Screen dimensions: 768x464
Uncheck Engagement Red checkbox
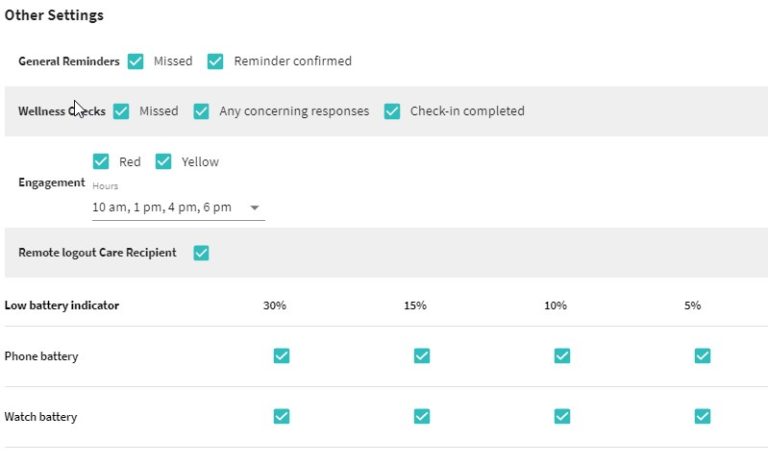pyautogui.click(x=101, y=161)
